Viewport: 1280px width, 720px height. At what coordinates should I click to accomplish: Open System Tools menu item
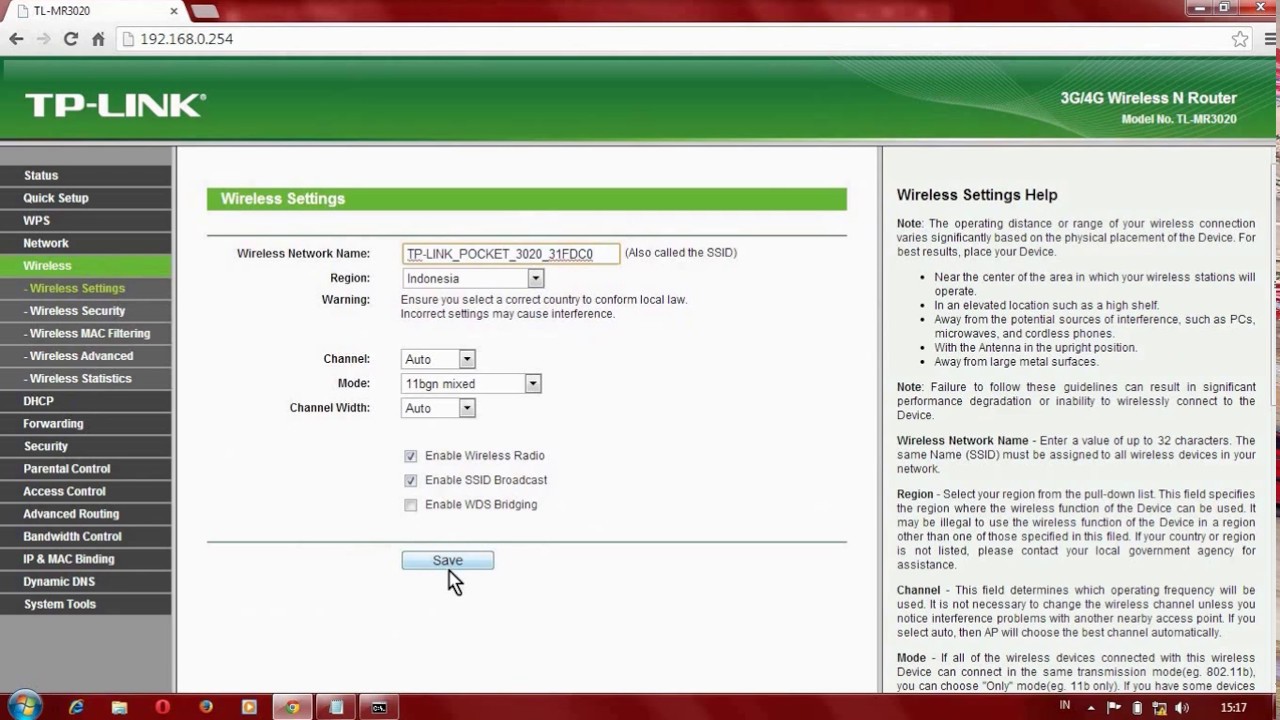coord(86,604)
